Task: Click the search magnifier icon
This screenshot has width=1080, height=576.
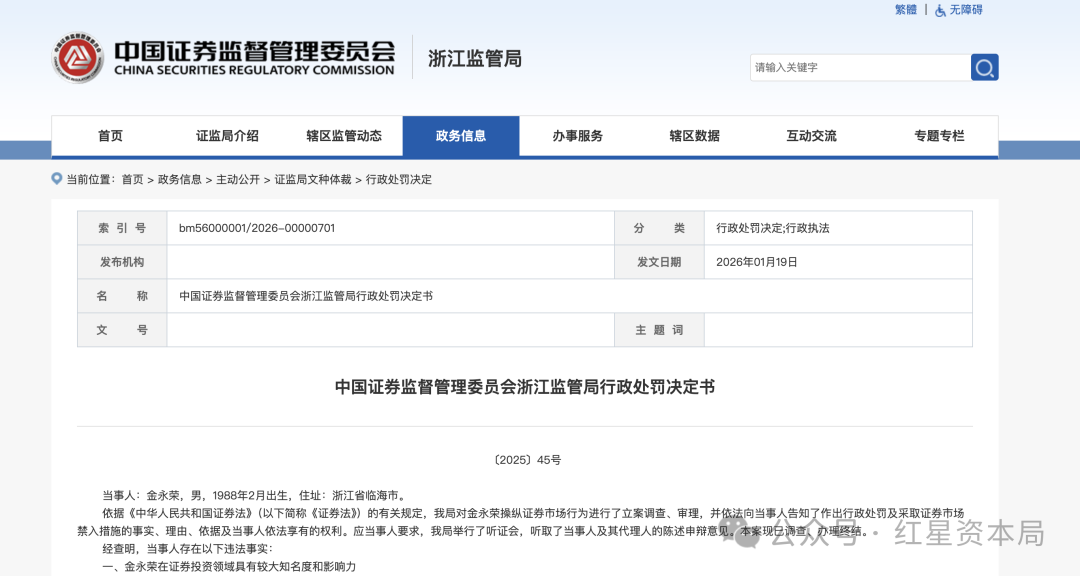Action: click(984, 67)
